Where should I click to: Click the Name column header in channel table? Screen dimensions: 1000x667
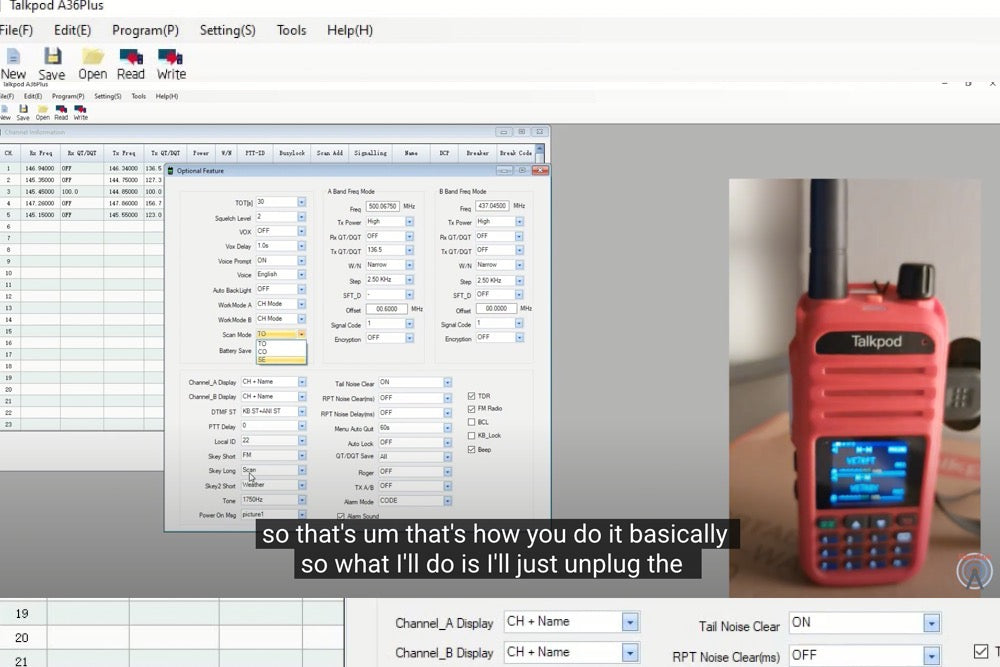point(411,153)
